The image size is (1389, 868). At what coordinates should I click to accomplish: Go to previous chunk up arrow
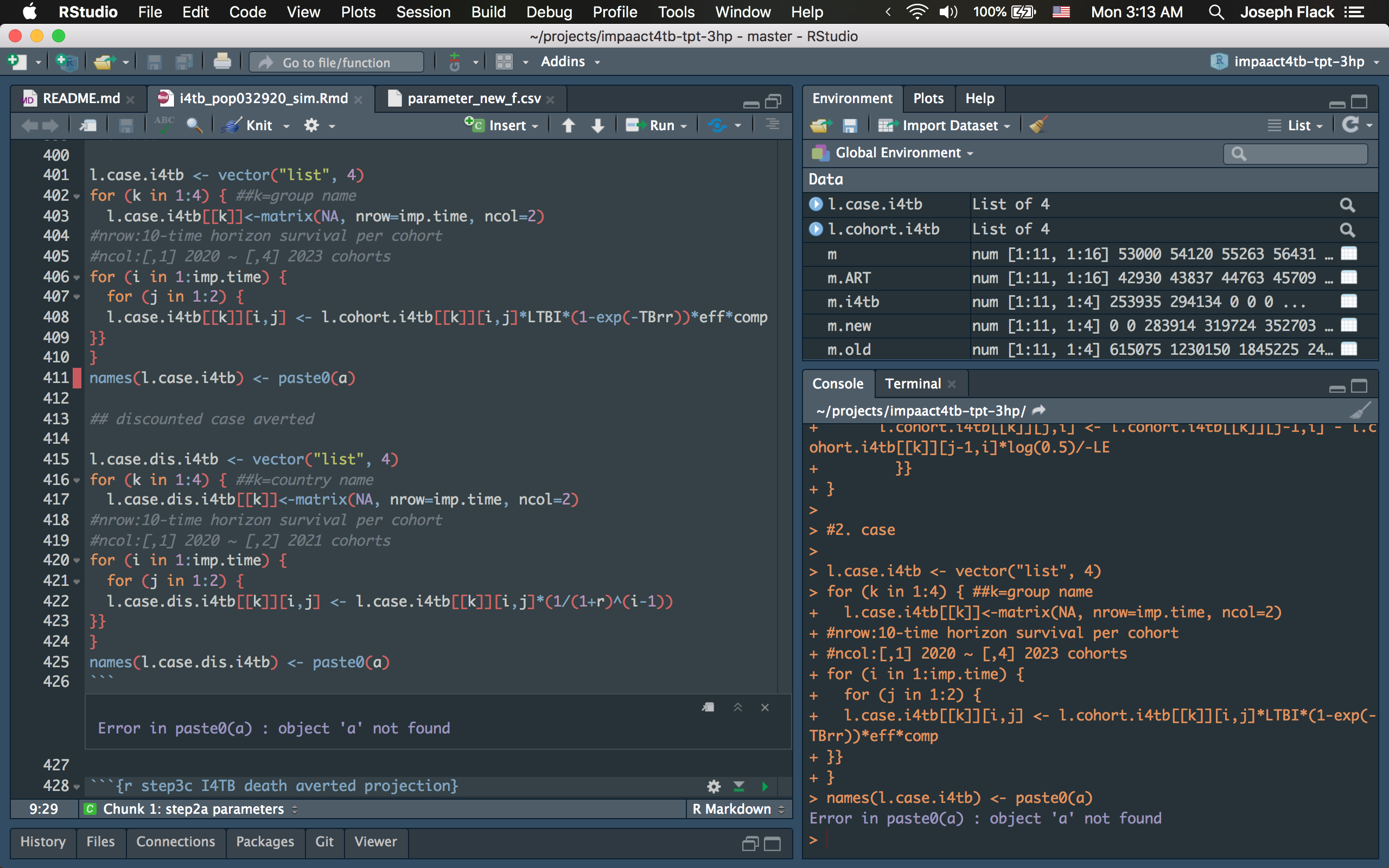pos(568,125)
